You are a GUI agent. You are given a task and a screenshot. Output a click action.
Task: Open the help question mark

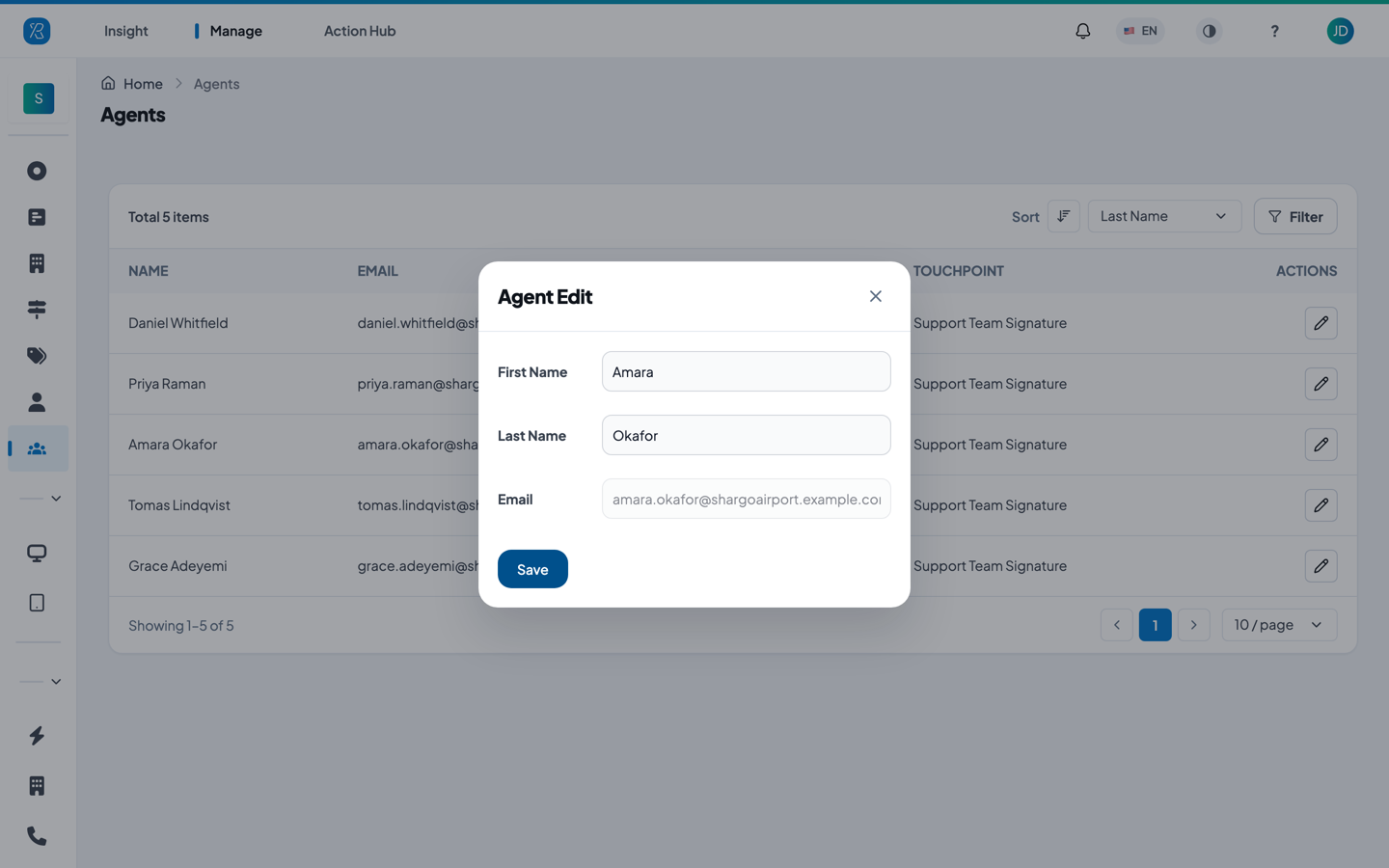(1274, 31)
